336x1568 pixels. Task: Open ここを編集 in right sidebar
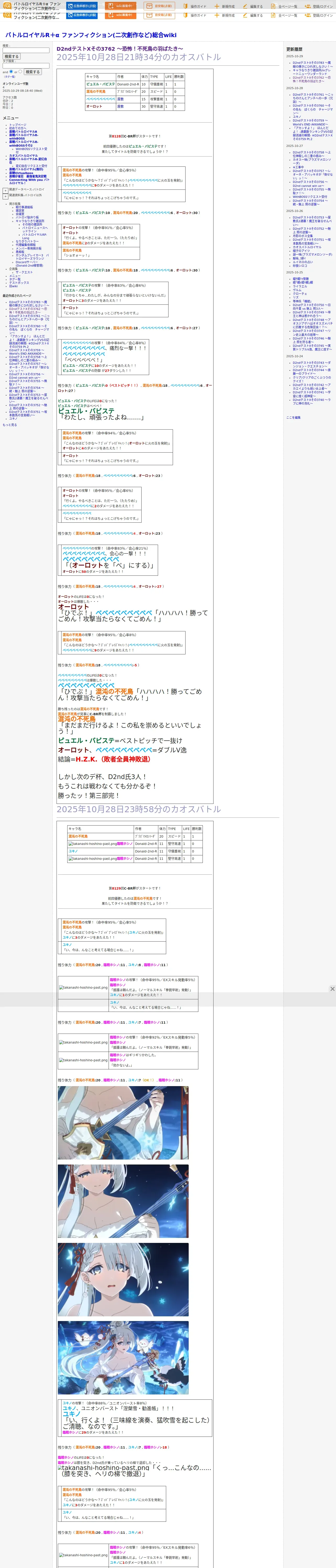pyautogui.click(x=293, y=418)
